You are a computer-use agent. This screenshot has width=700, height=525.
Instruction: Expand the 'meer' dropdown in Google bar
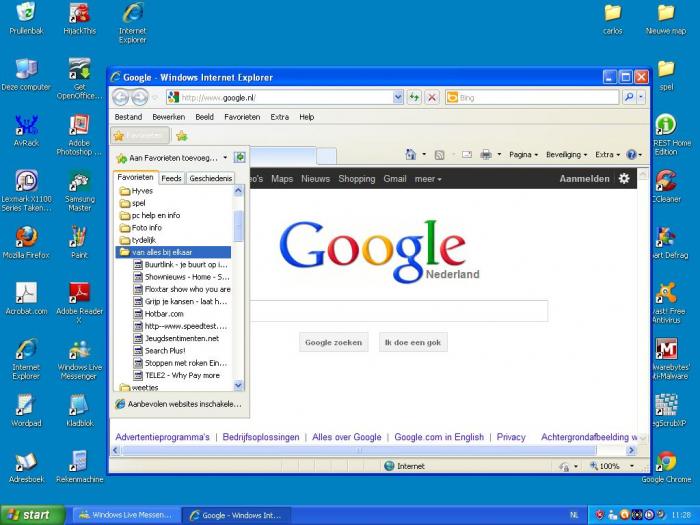coord(428,179)
